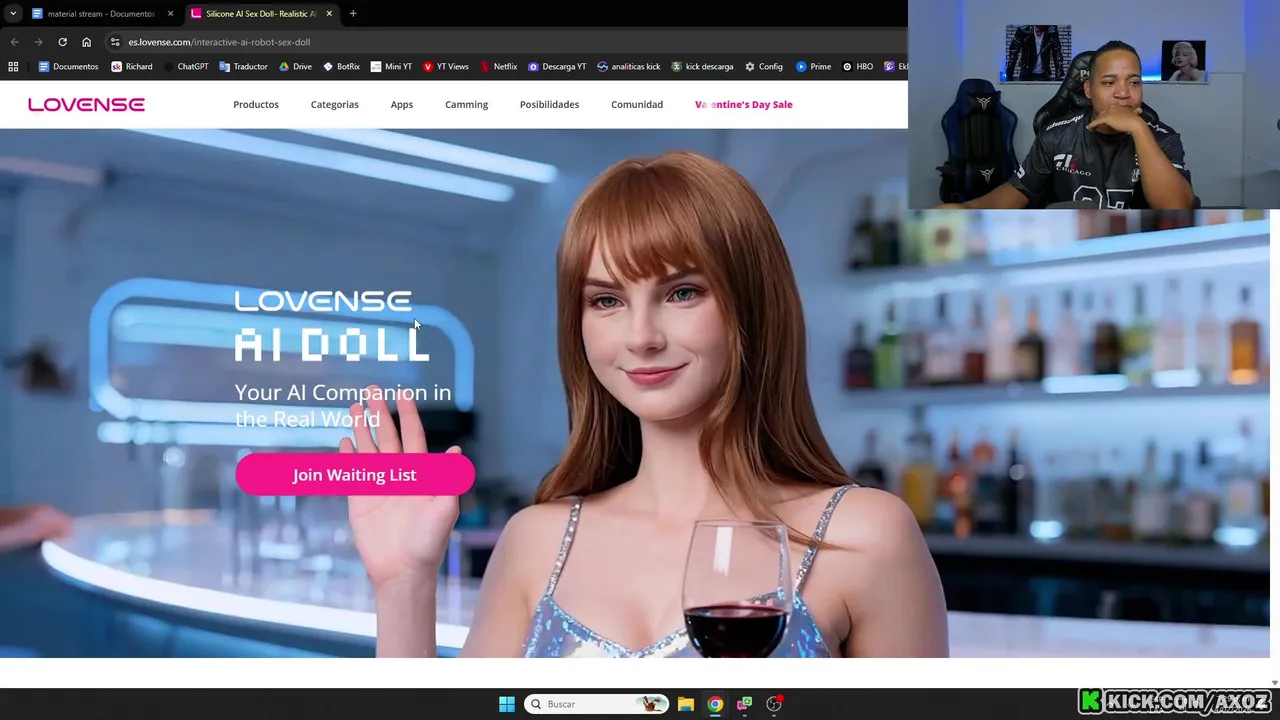
Task: Open the Apps menu
Action: coord(401,104)
